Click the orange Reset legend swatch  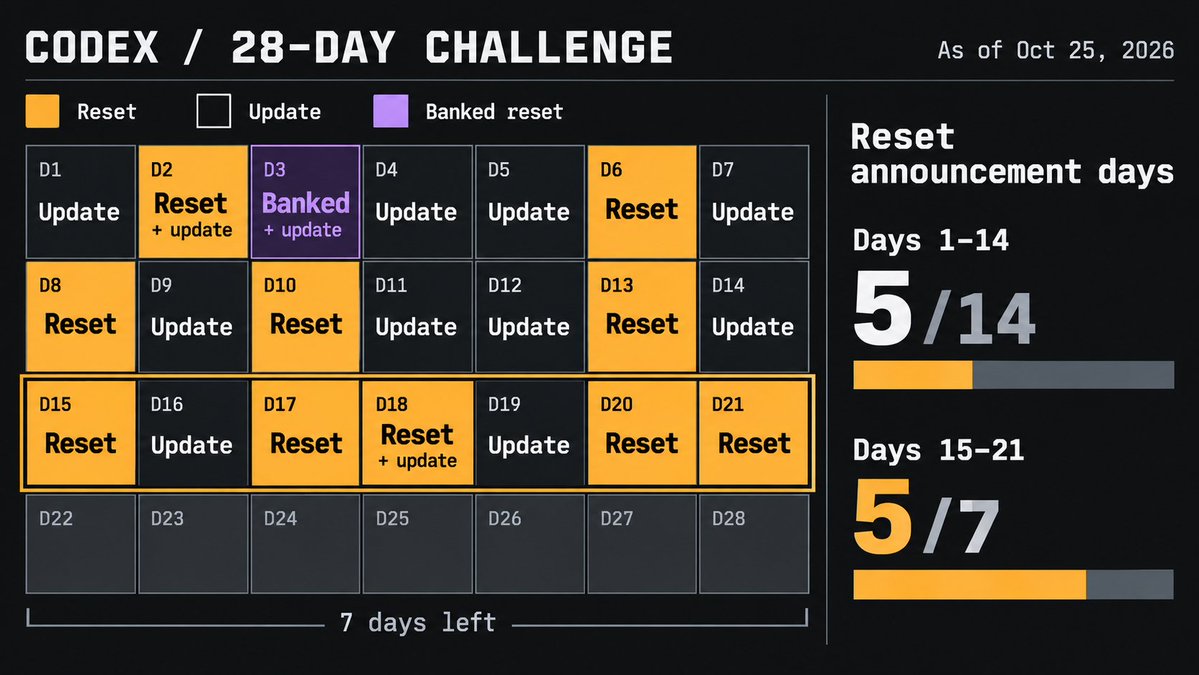[x=42, y=111]
